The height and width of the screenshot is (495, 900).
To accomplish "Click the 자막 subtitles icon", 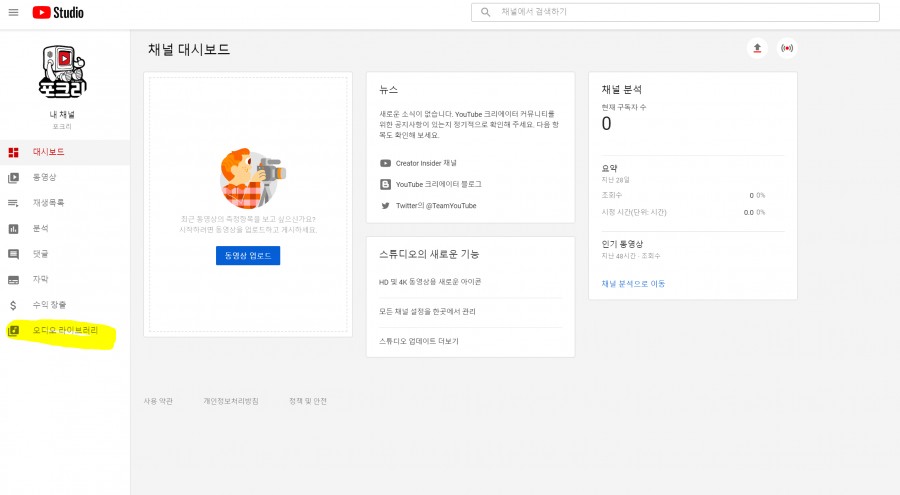I will click(x=13, y=280).
